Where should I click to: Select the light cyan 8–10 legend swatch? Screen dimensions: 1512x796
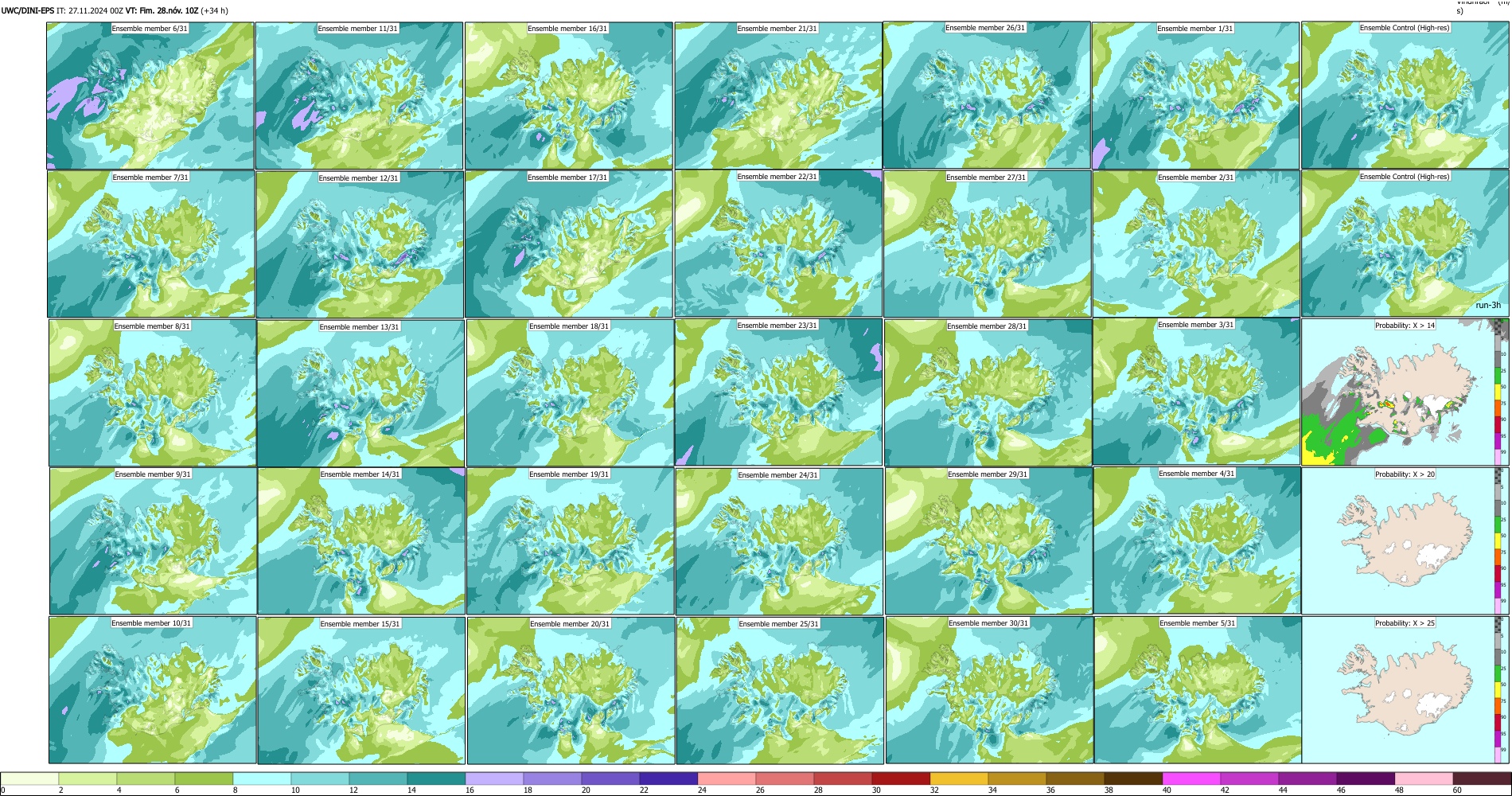[262, 778]
